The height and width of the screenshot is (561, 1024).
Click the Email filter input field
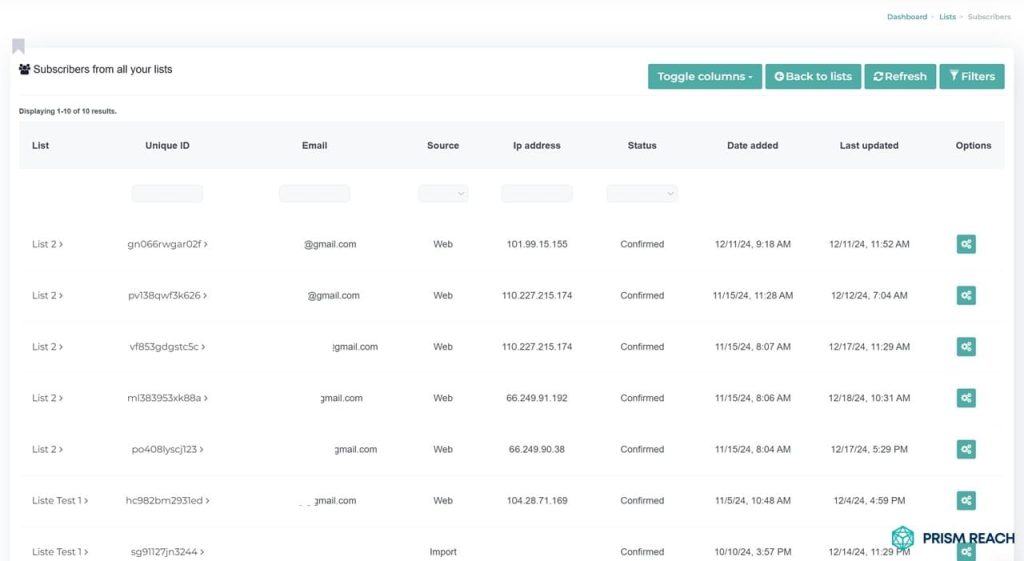tap(314, 194)
